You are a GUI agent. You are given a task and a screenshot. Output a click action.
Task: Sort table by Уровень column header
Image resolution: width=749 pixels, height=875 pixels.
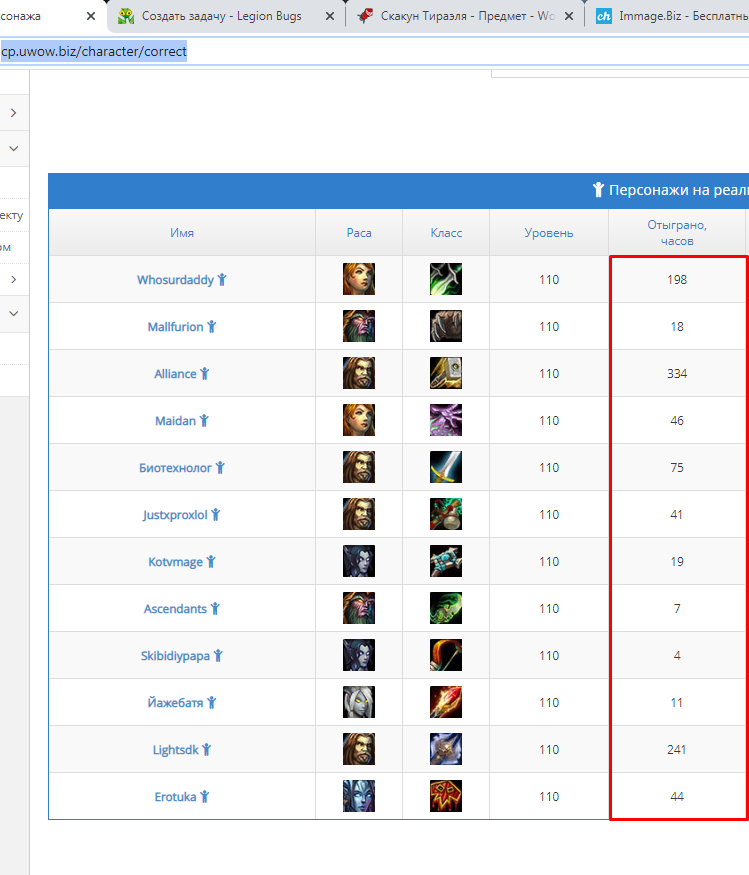tap(549, 233)
